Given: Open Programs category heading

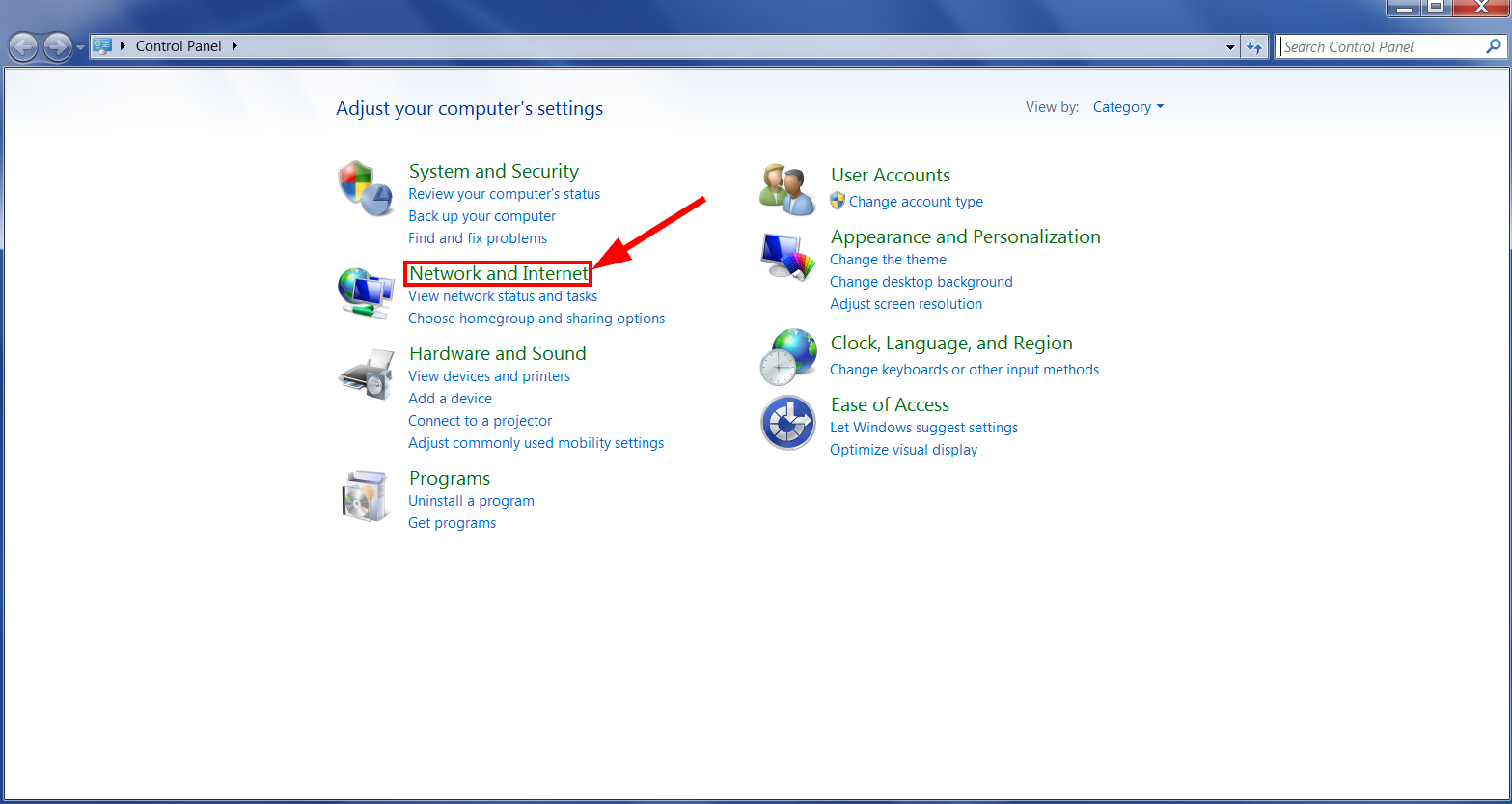Looking at the screenshot, I should coord(449,478).
